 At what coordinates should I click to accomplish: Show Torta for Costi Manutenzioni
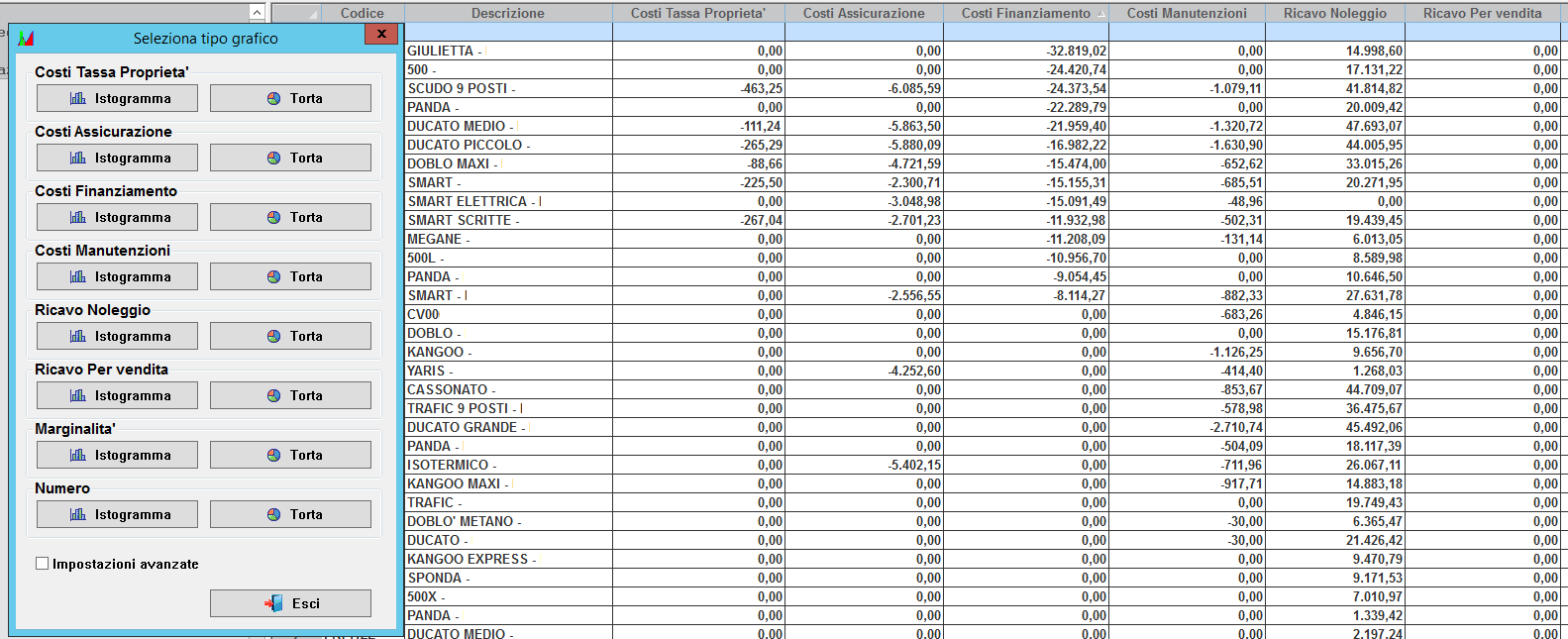click(290, 276)
